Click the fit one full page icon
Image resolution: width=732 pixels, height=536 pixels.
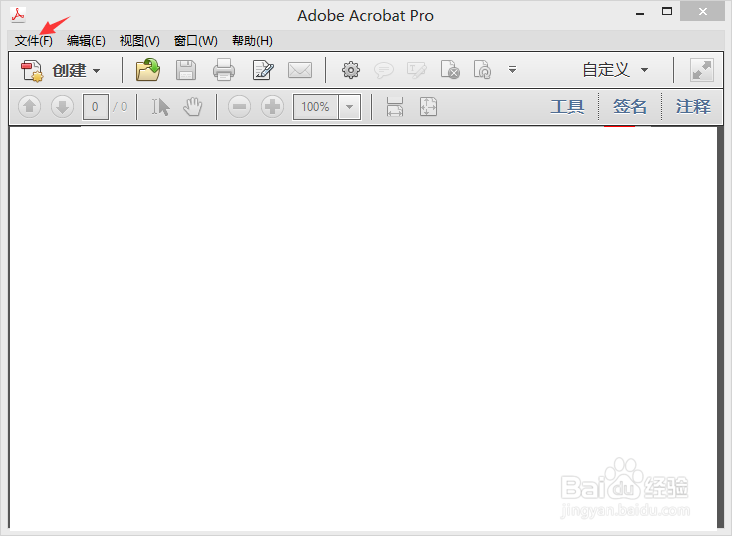[428, 107]
